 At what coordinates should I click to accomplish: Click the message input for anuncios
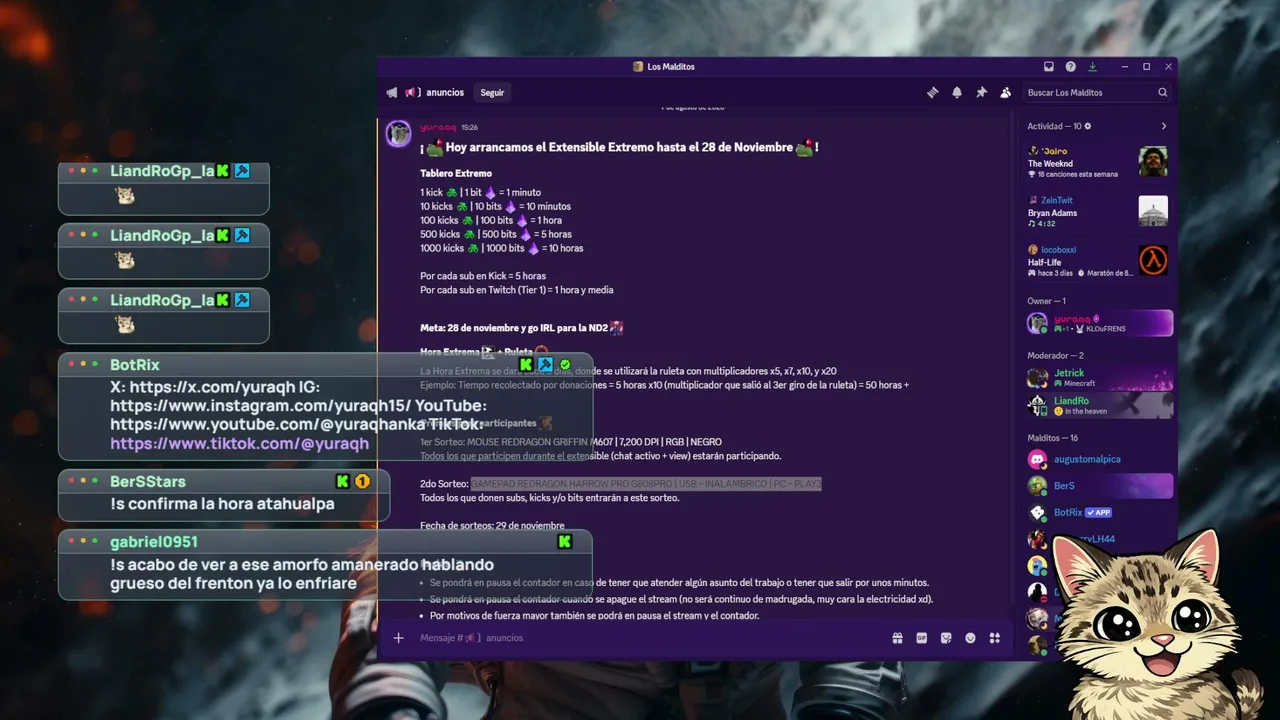pyautogui.click(x=650, y=638)
